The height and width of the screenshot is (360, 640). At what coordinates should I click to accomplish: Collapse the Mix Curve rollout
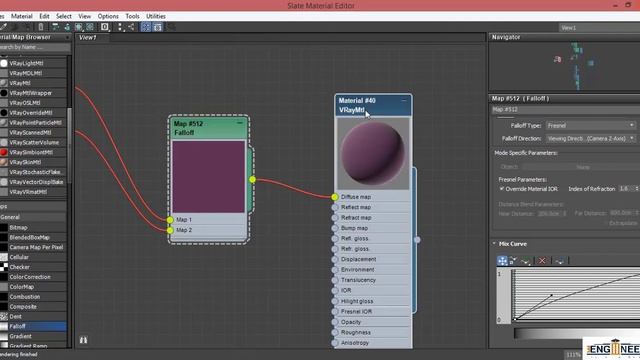pos(494,244)
